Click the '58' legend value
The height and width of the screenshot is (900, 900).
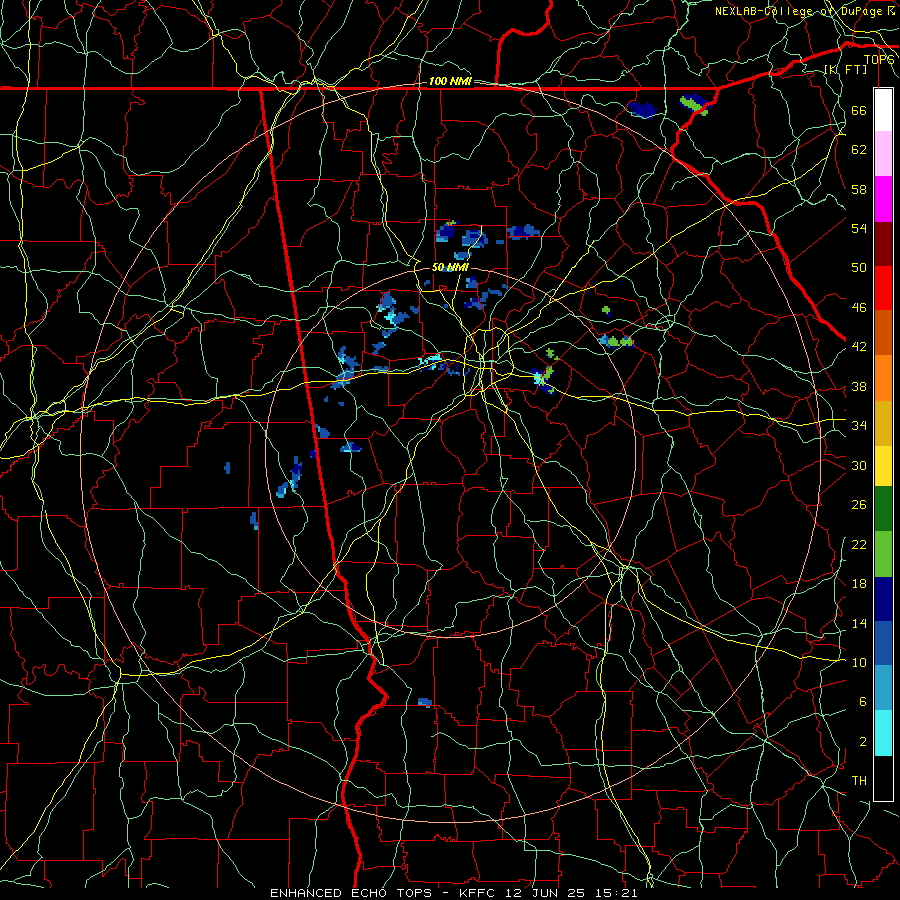click(x=859, y=189)
